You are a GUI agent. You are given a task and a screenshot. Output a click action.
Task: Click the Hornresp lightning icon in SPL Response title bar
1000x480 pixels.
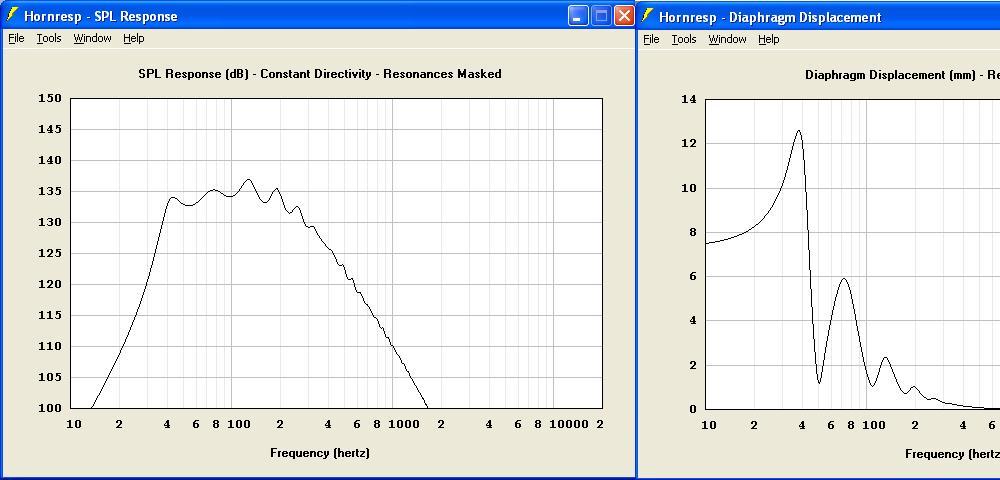12,15
